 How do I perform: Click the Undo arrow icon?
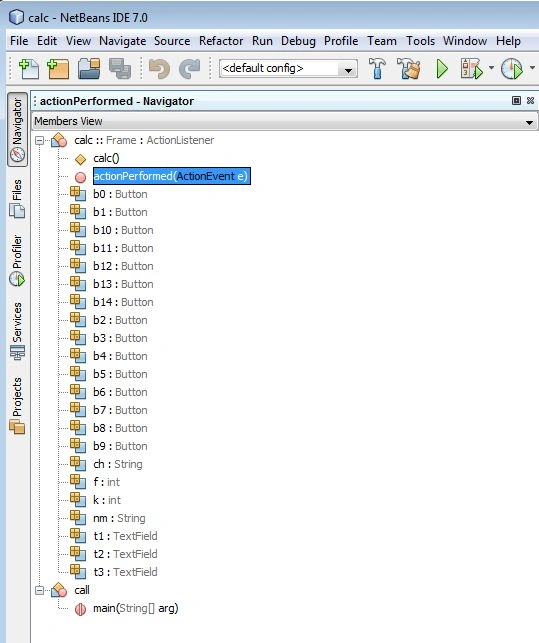[x=159, y=68]
